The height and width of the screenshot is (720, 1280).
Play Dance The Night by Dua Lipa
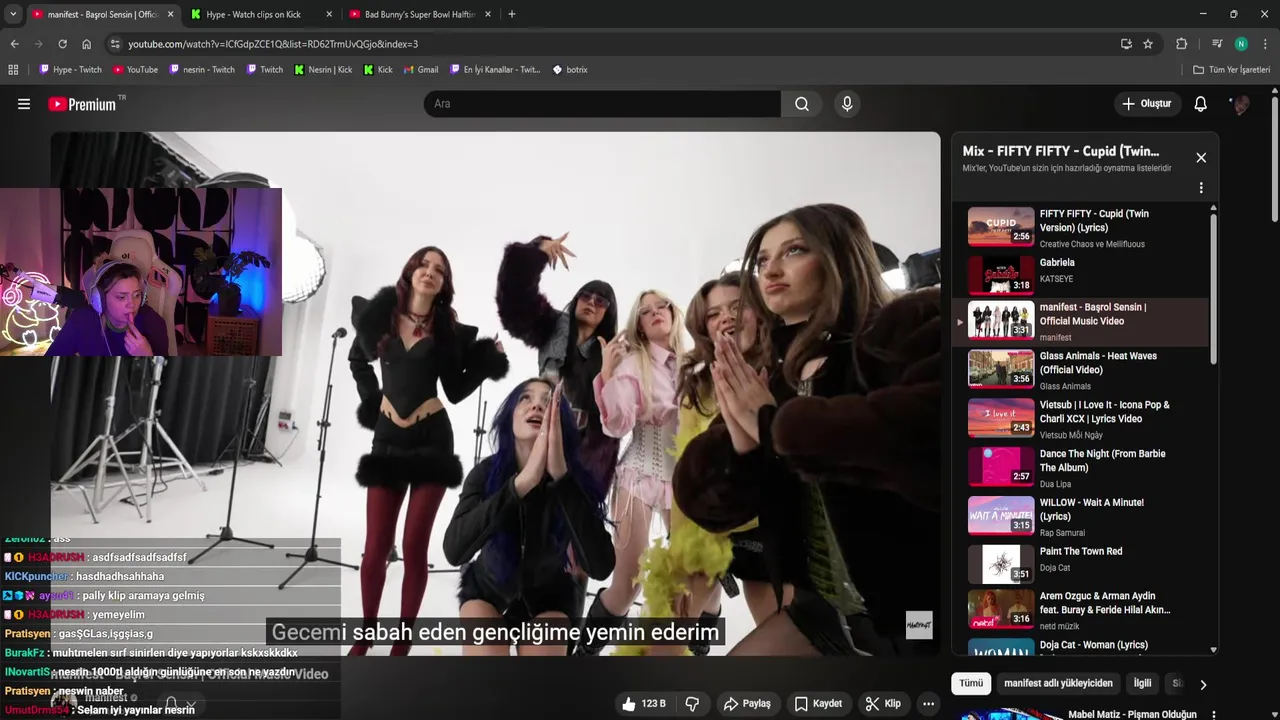pos(1082,467)
